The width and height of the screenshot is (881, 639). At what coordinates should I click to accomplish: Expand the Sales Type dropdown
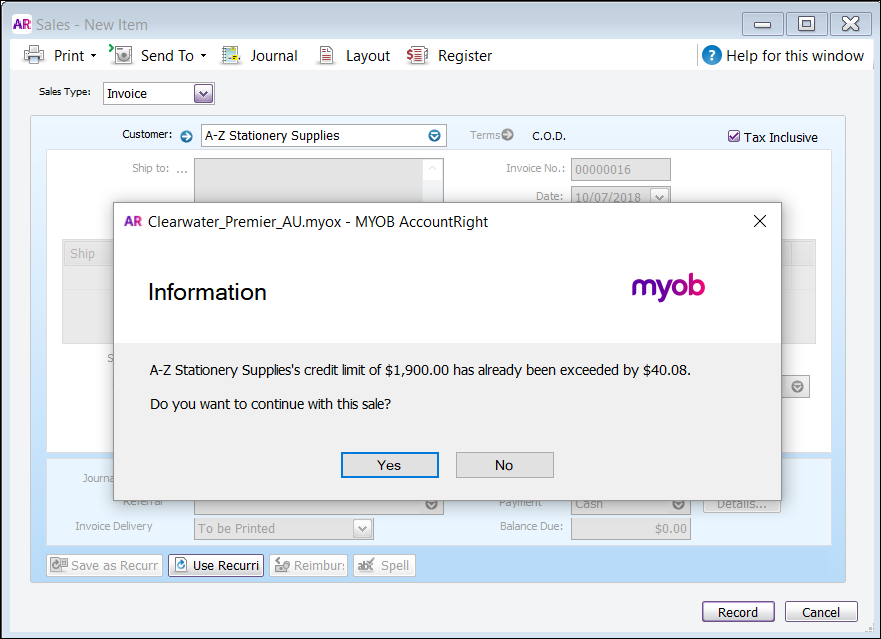(x=203, y=94)
